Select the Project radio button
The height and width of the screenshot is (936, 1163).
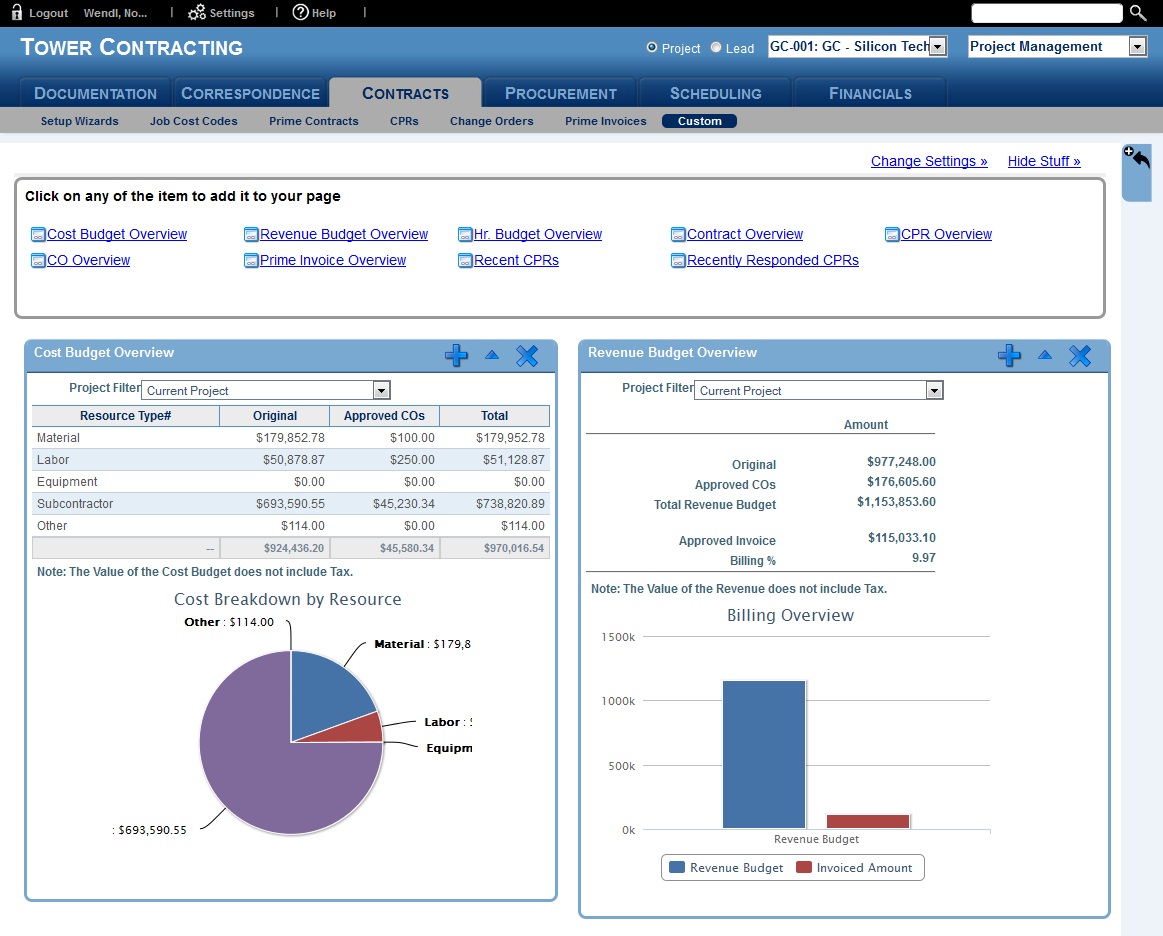(652, 47)
